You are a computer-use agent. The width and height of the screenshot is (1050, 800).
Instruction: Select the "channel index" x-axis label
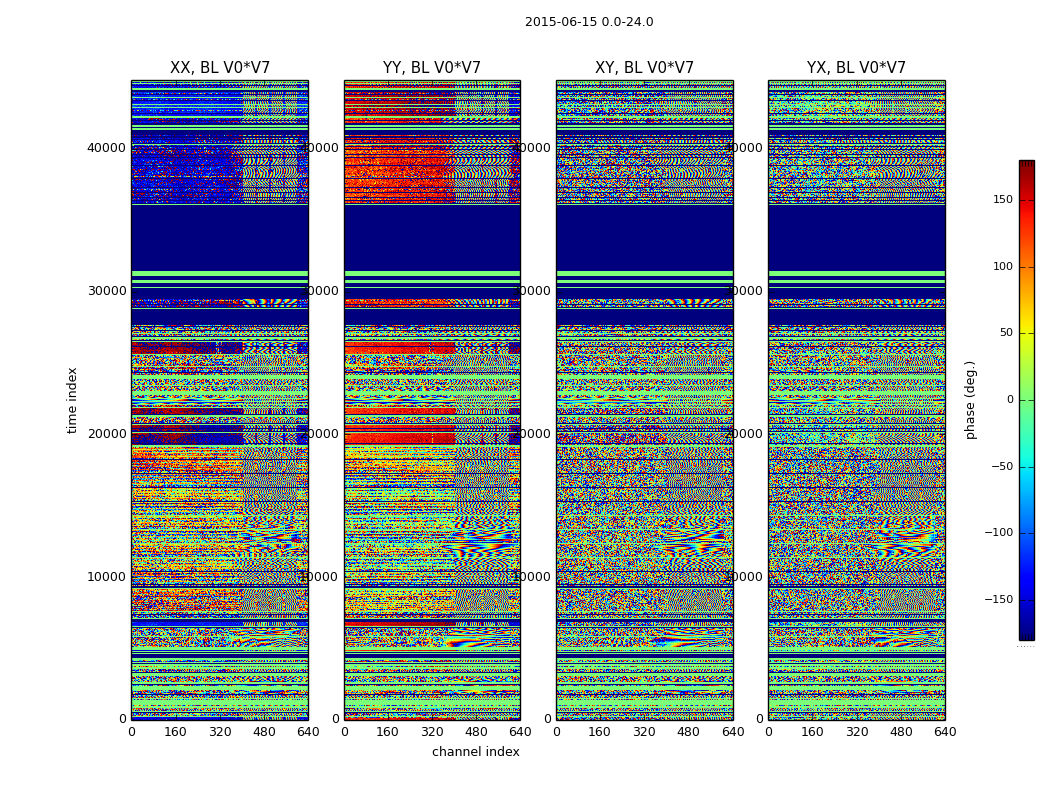pos(475,752)
